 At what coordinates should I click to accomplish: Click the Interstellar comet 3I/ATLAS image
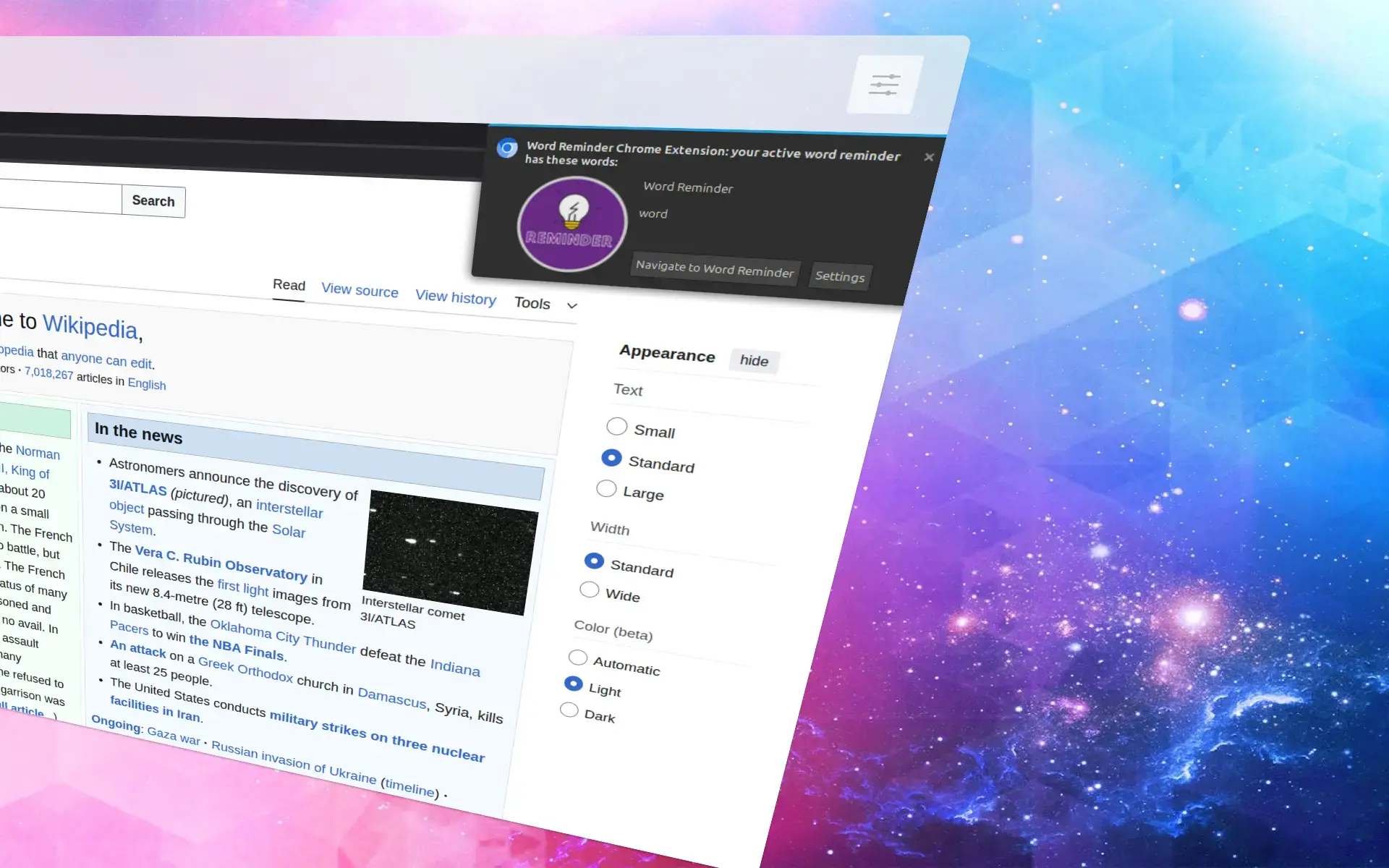click(450, 553)
